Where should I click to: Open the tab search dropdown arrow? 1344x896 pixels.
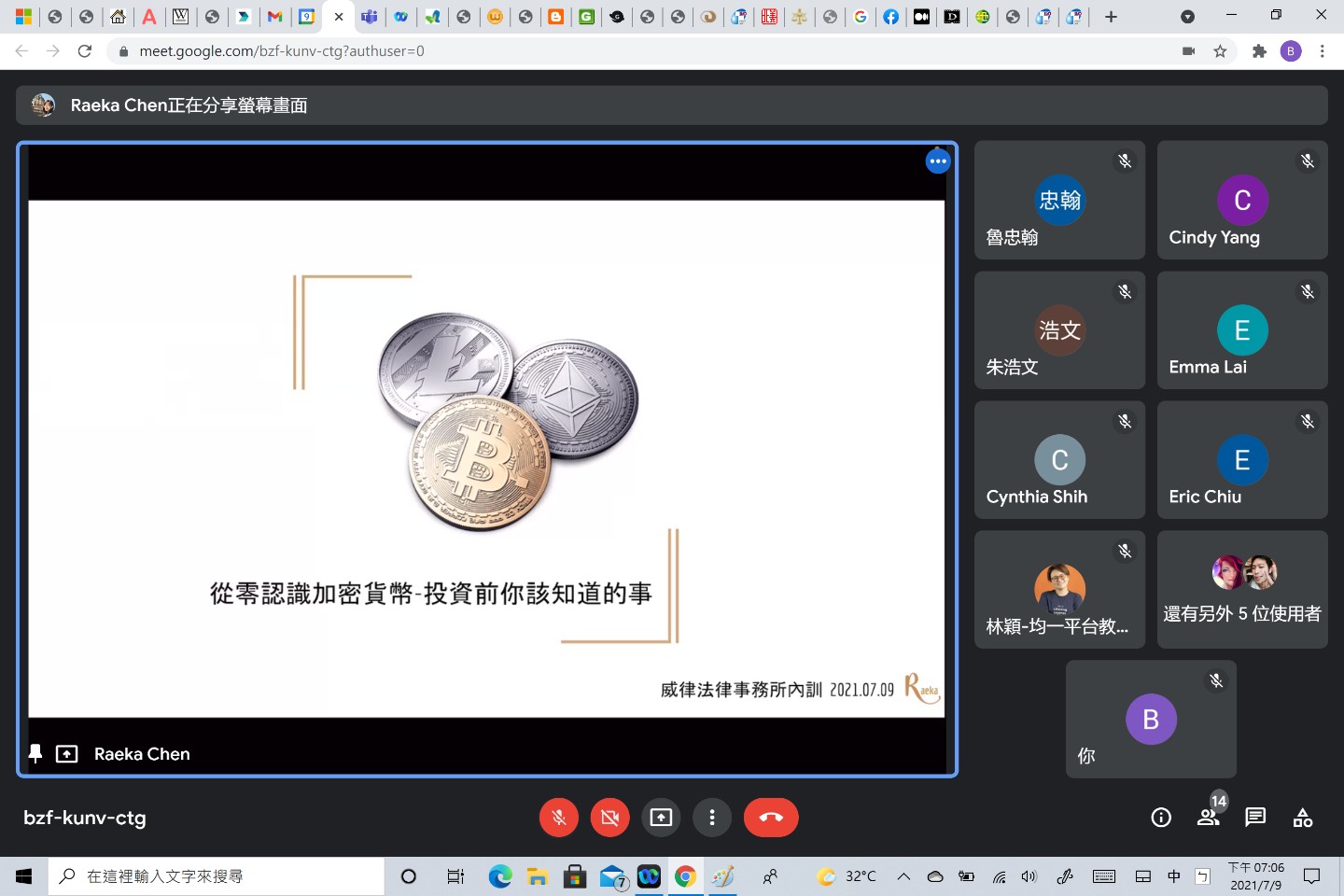click(x=1187, y=17)
